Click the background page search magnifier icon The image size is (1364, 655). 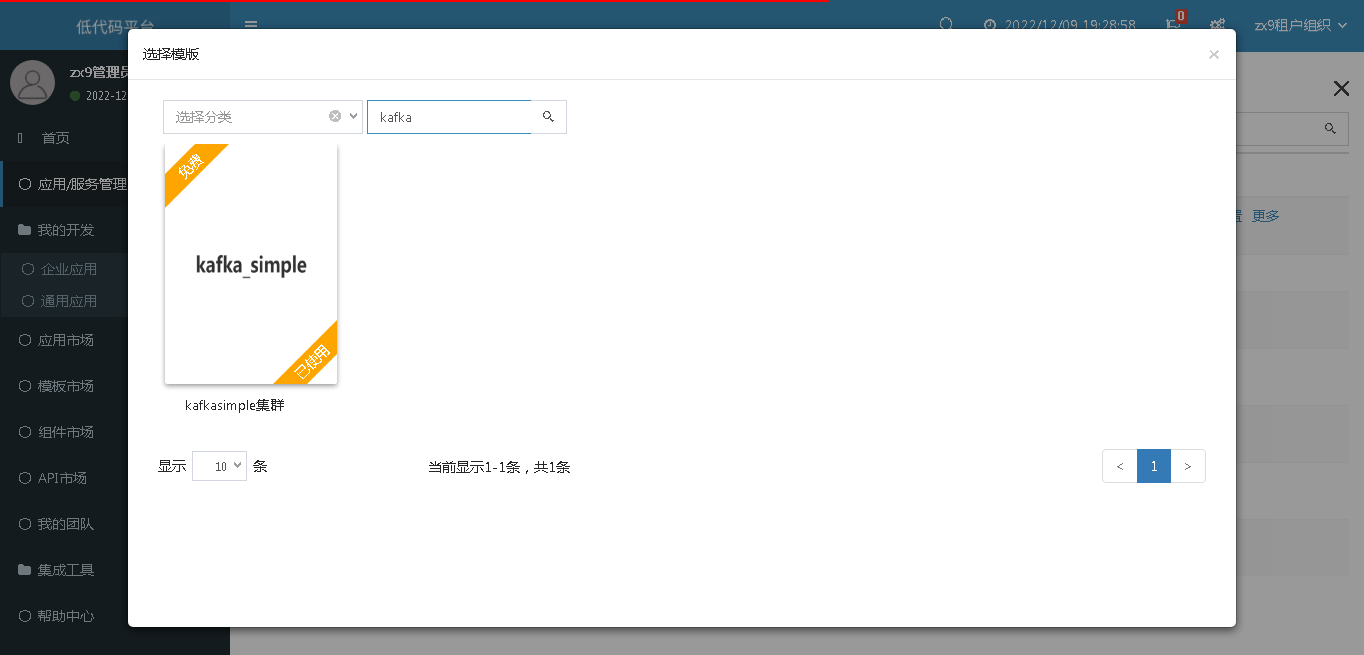pos(1330,128)
